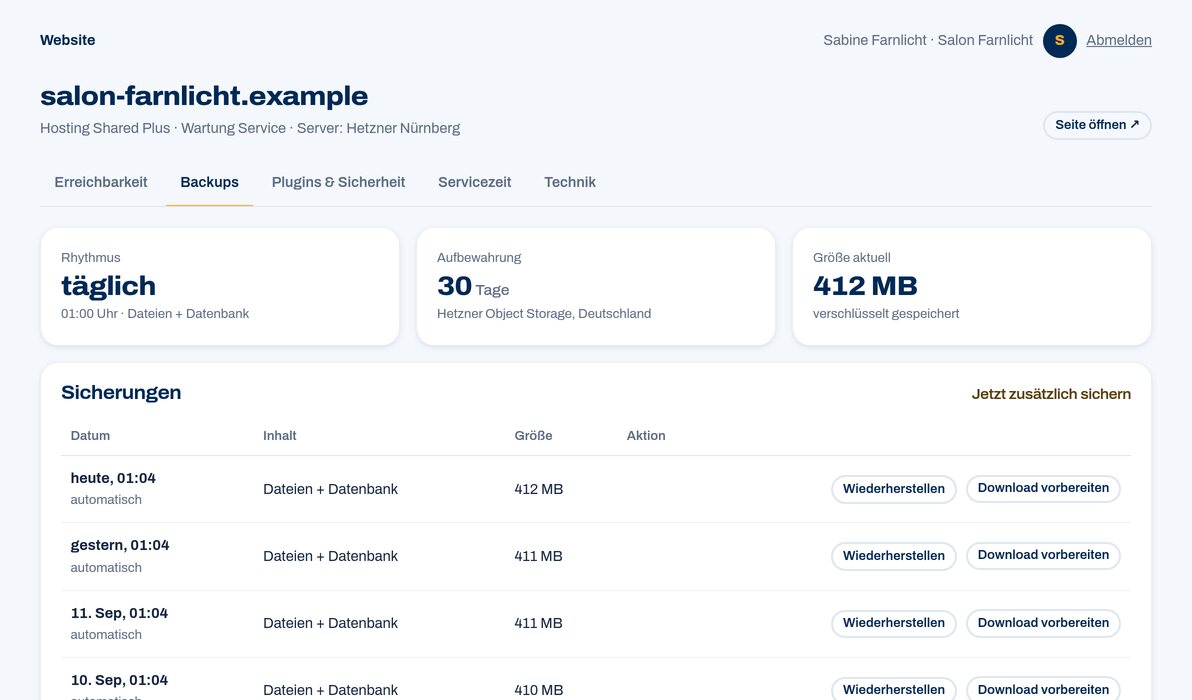Prepare download for heute, 01:04 backup
This screenshot has height=700, width=1192.
(x=1043, y=488)
